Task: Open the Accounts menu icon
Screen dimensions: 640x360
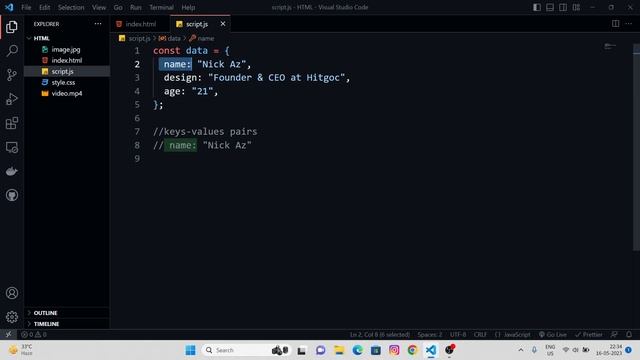Action: pyautogui.click(x=12, y=293)
